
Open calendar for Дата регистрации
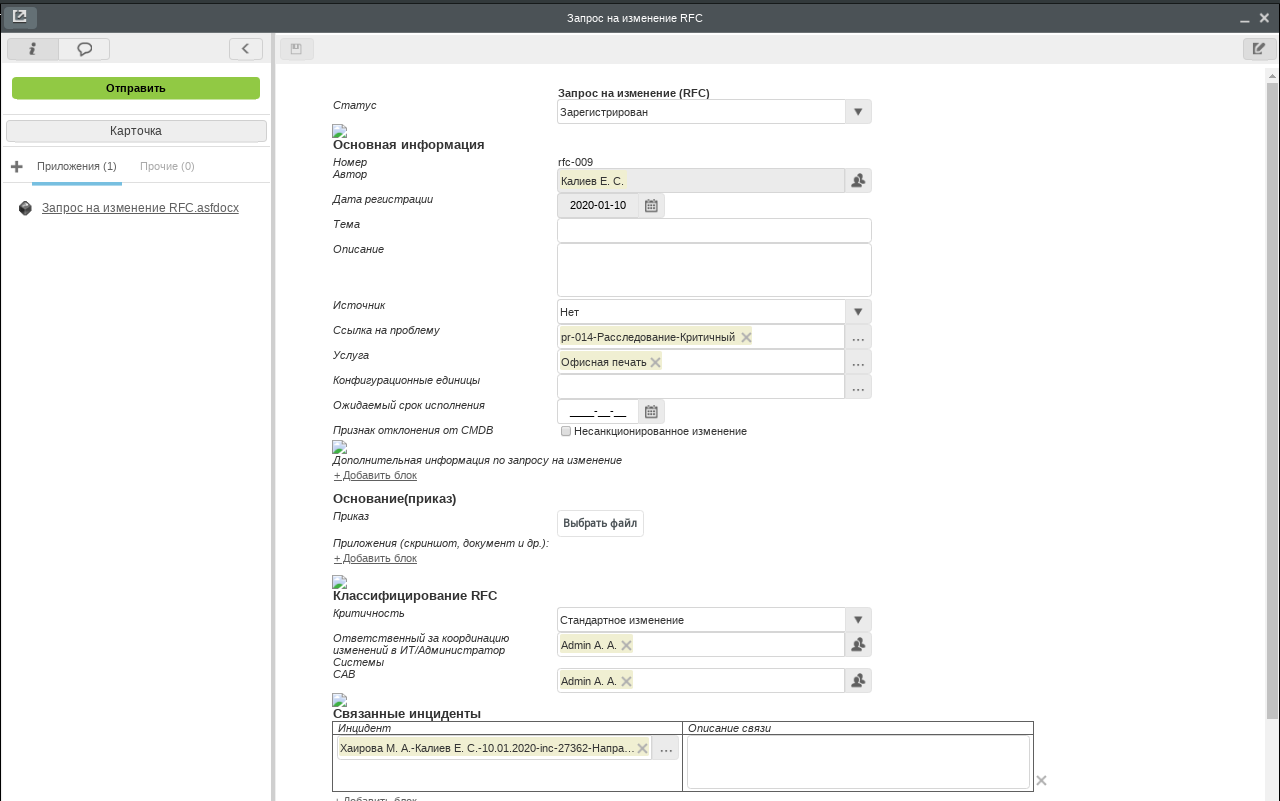pos(651,205)
